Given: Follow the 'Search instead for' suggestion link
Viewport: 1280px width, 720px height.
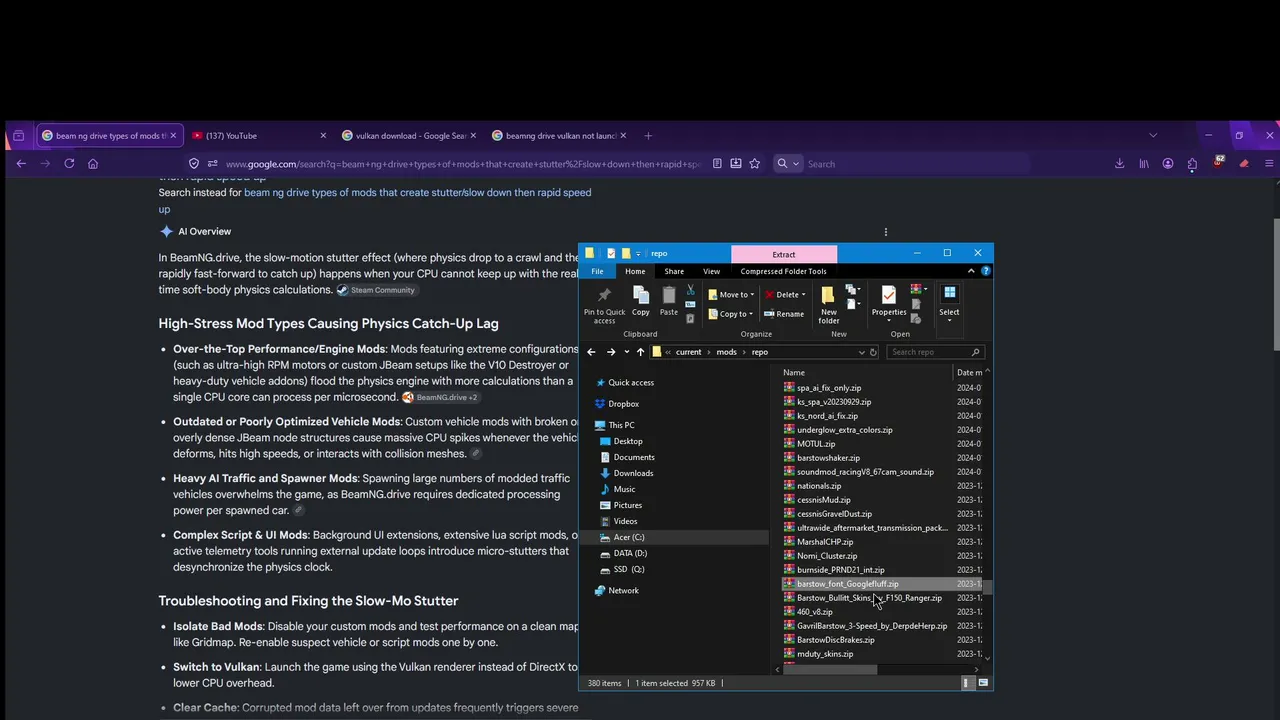Looking at the screenshot, I should [x=374, y=201].
